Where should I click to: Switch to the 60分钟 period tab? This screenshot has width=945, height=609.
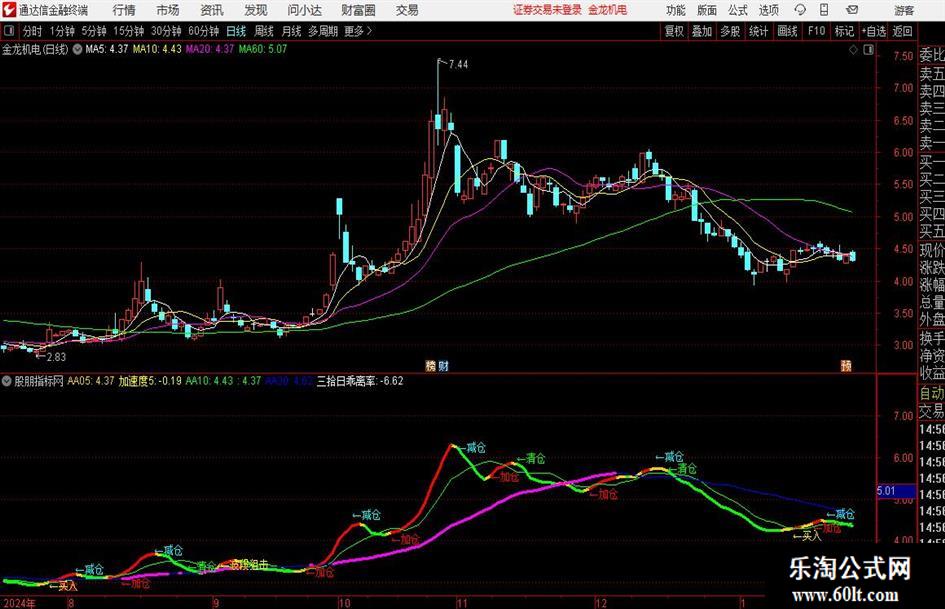click(x=204, y=31)
